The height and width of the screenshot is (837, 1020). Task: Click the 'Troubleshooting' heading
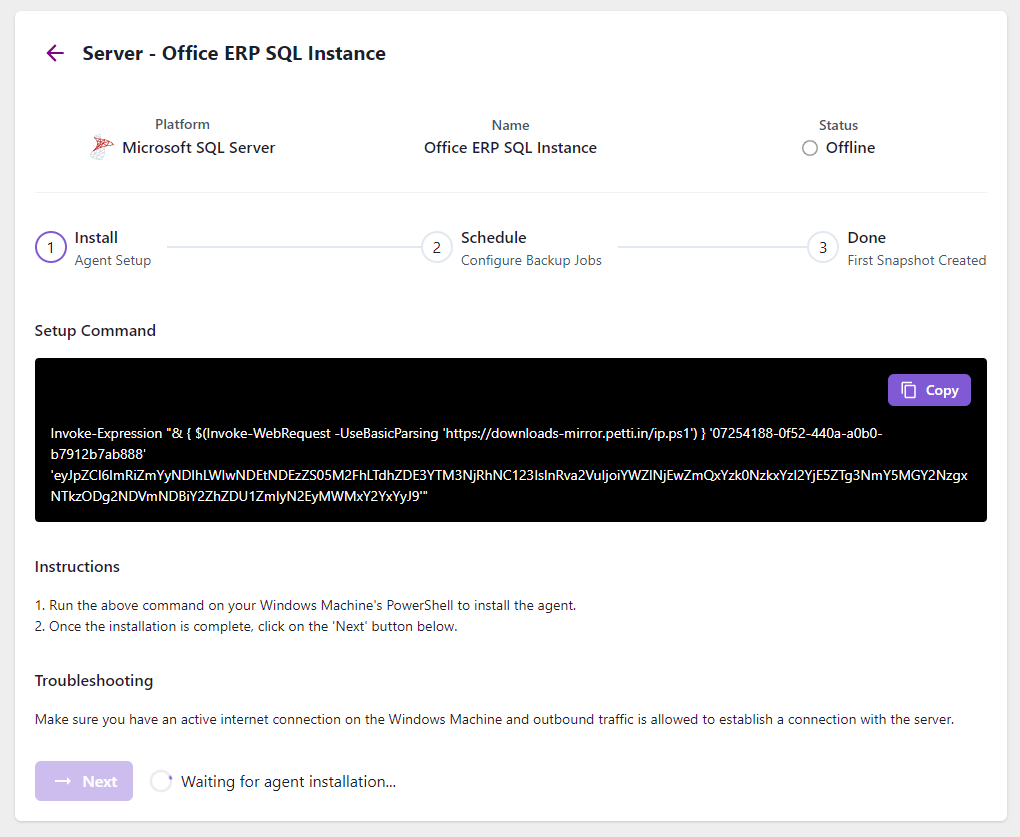point(94,680)
